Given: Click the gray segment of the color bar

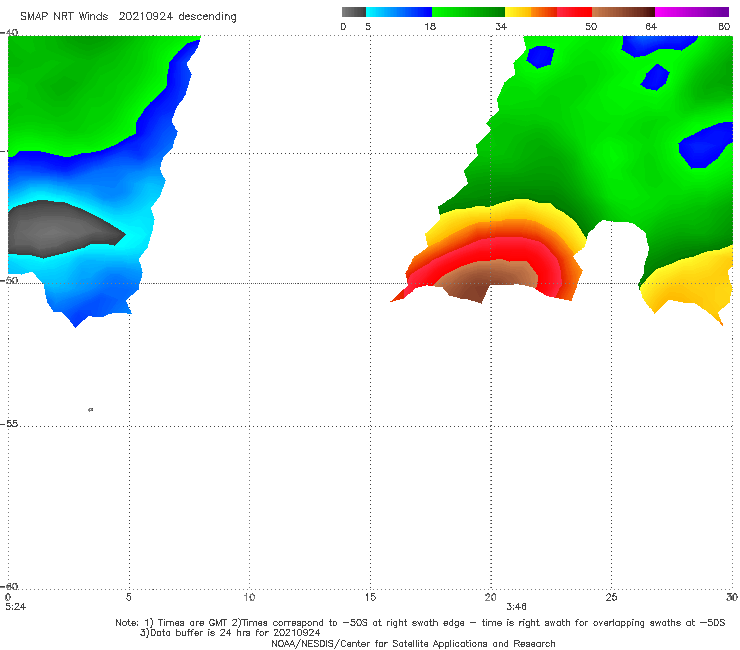Looking at the screenshot, I should (x=353, y=12).
